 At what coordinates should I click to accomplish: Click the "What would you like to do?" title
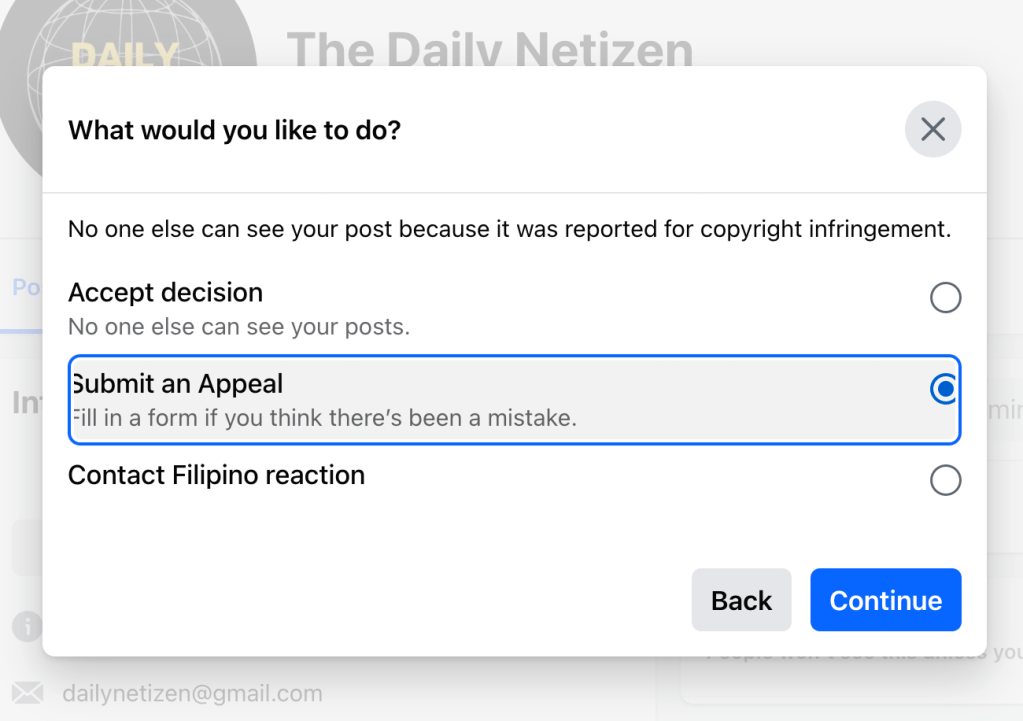point(234,130)
